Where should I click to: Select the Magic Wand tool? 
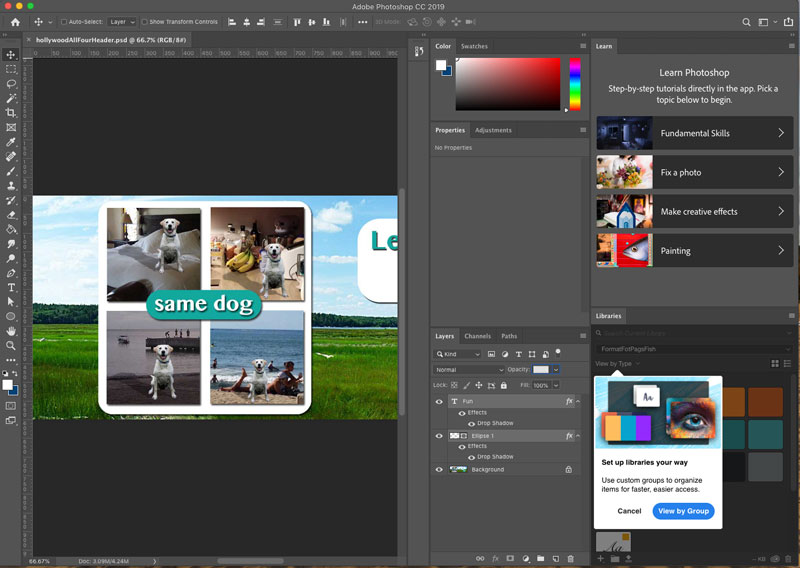[x=11, y=98]
